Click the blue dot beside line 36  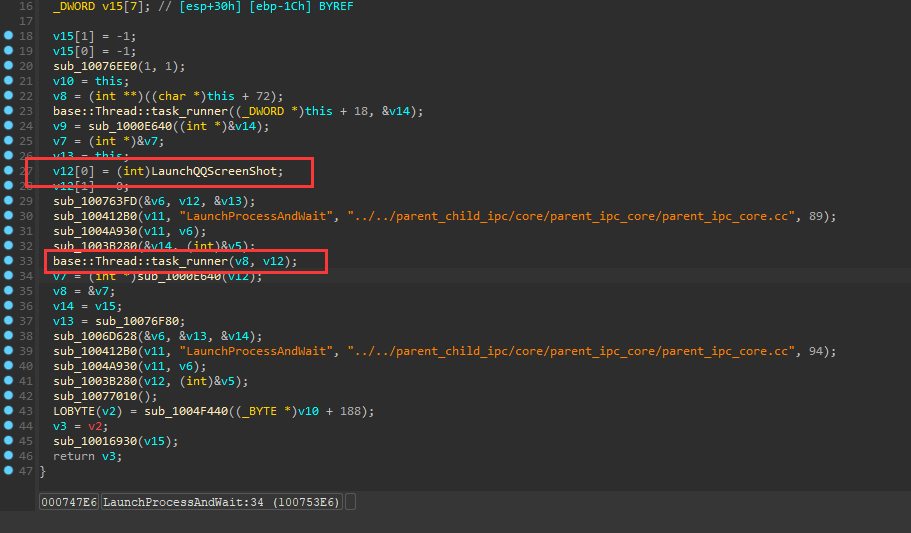point(9,306)
